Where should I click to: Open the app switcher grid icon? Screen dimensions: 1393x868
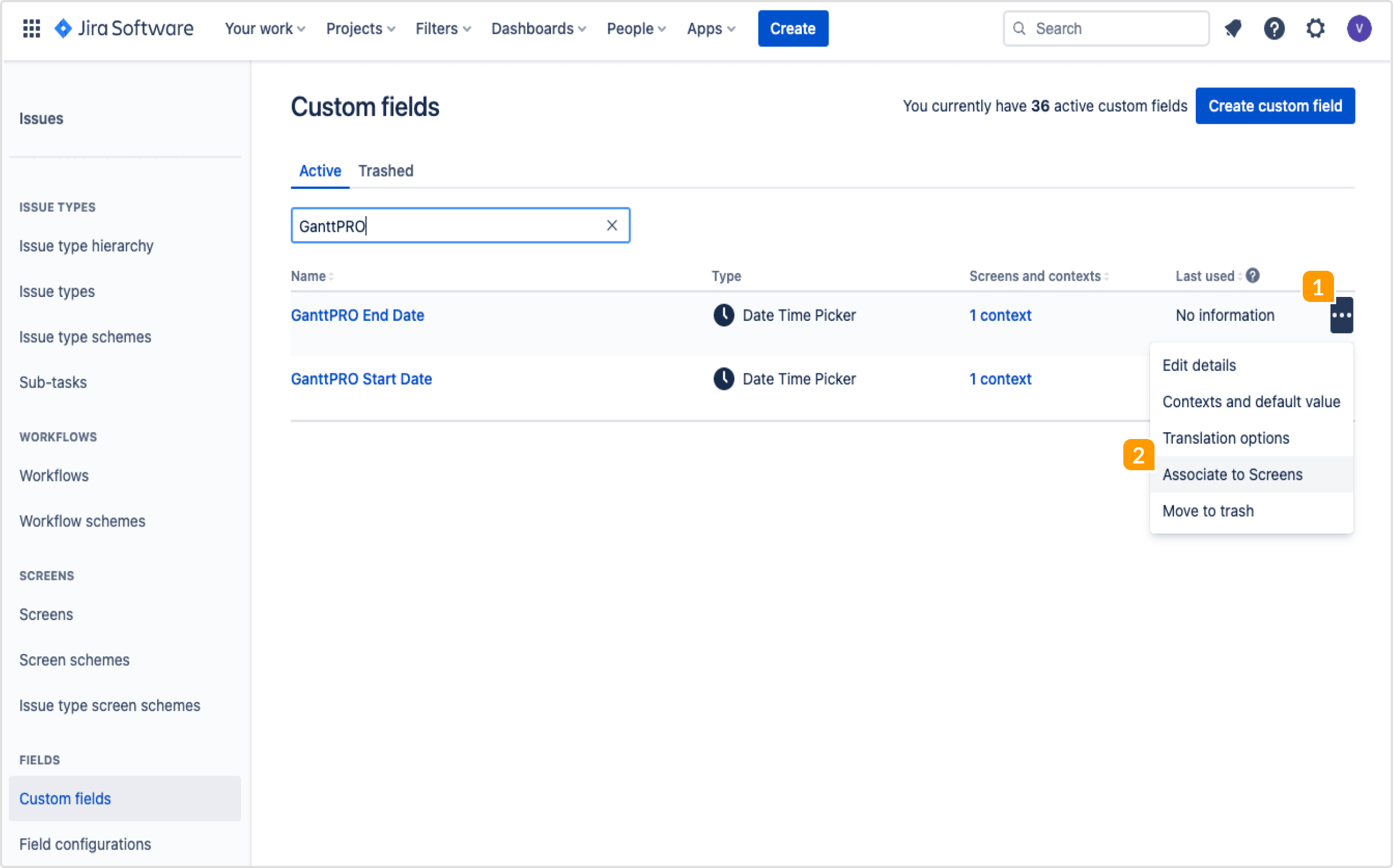(x=32, y=28)
